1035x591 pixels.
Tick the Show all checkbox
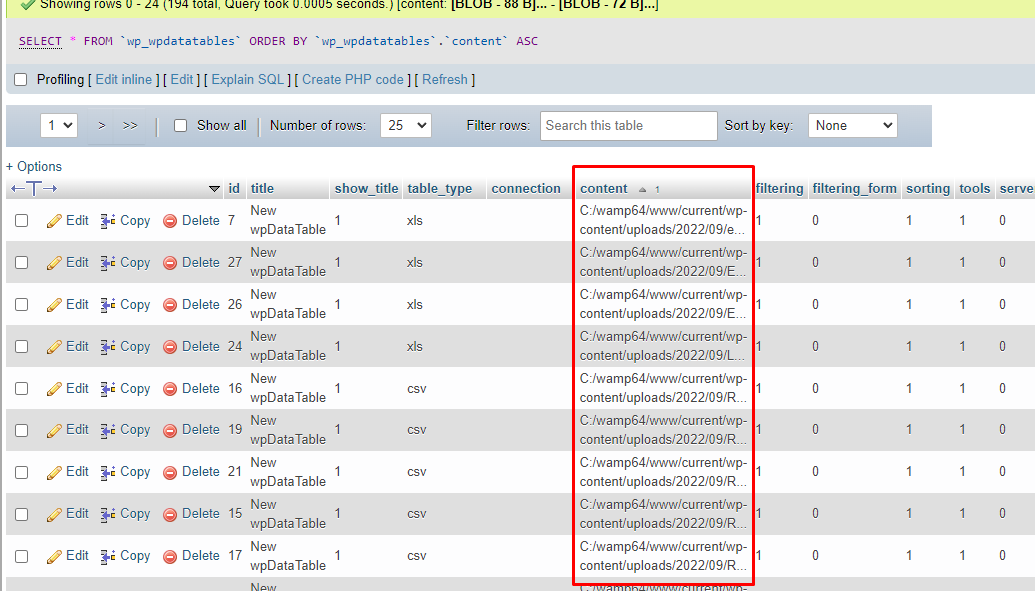(x=180, y=125)
